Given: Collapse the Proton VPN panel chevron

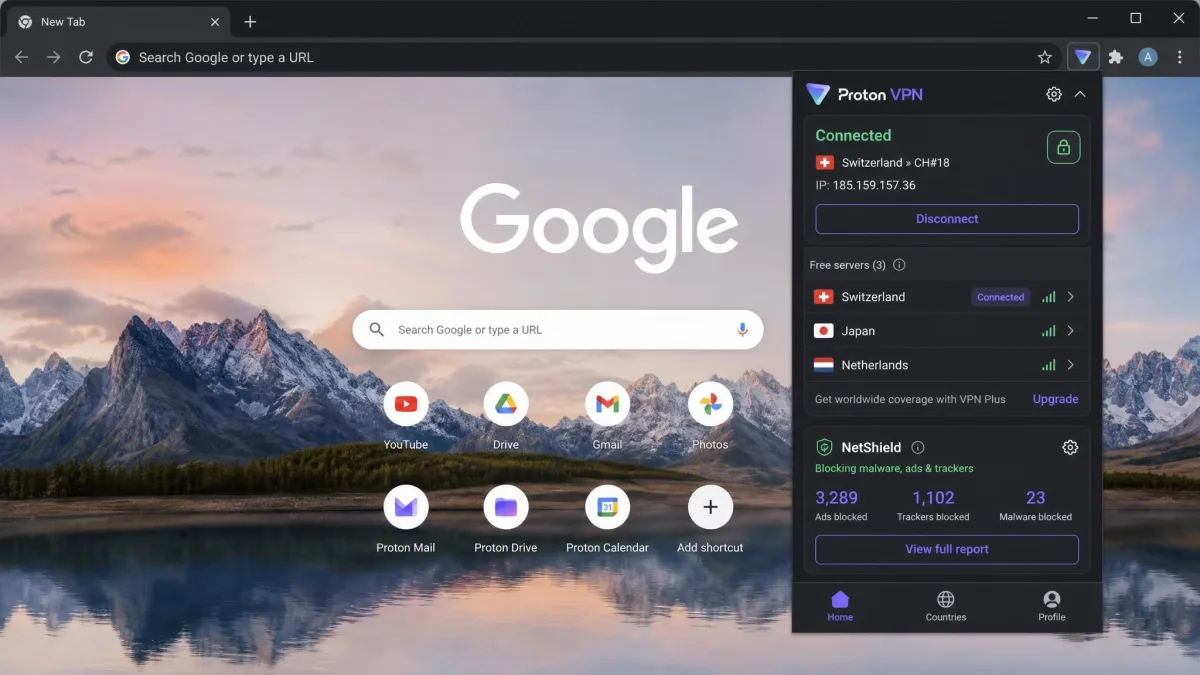Looking at the screenshot, I should 1080,94.
